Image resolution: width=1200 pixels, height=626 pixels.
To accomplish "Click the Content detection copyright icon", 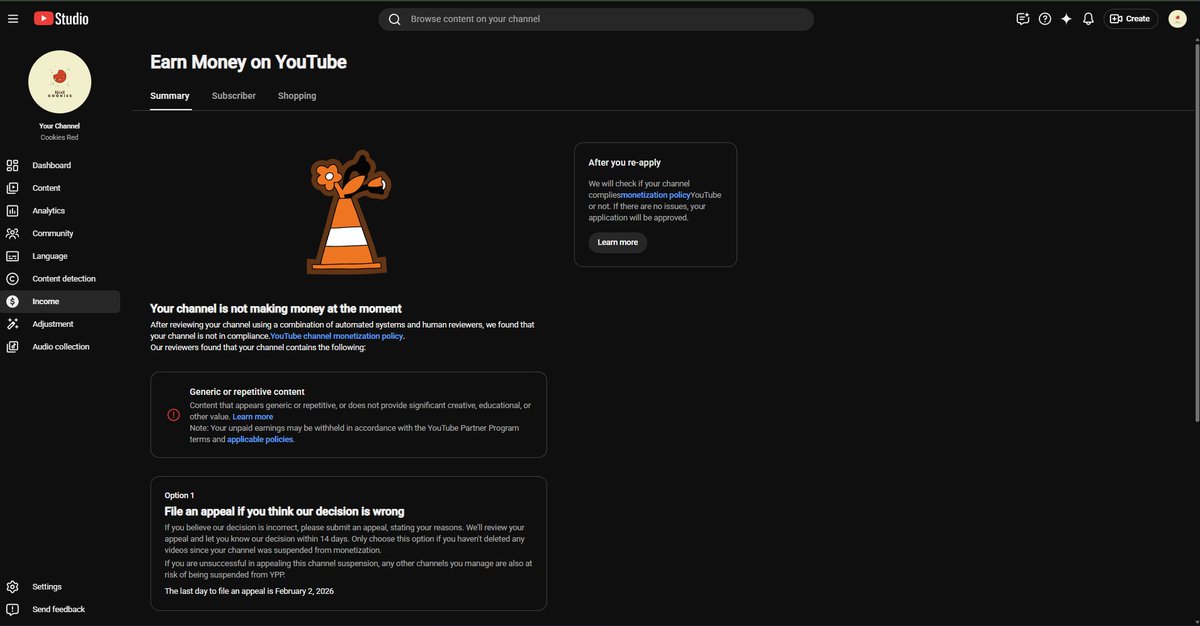I will click(12, 279).
